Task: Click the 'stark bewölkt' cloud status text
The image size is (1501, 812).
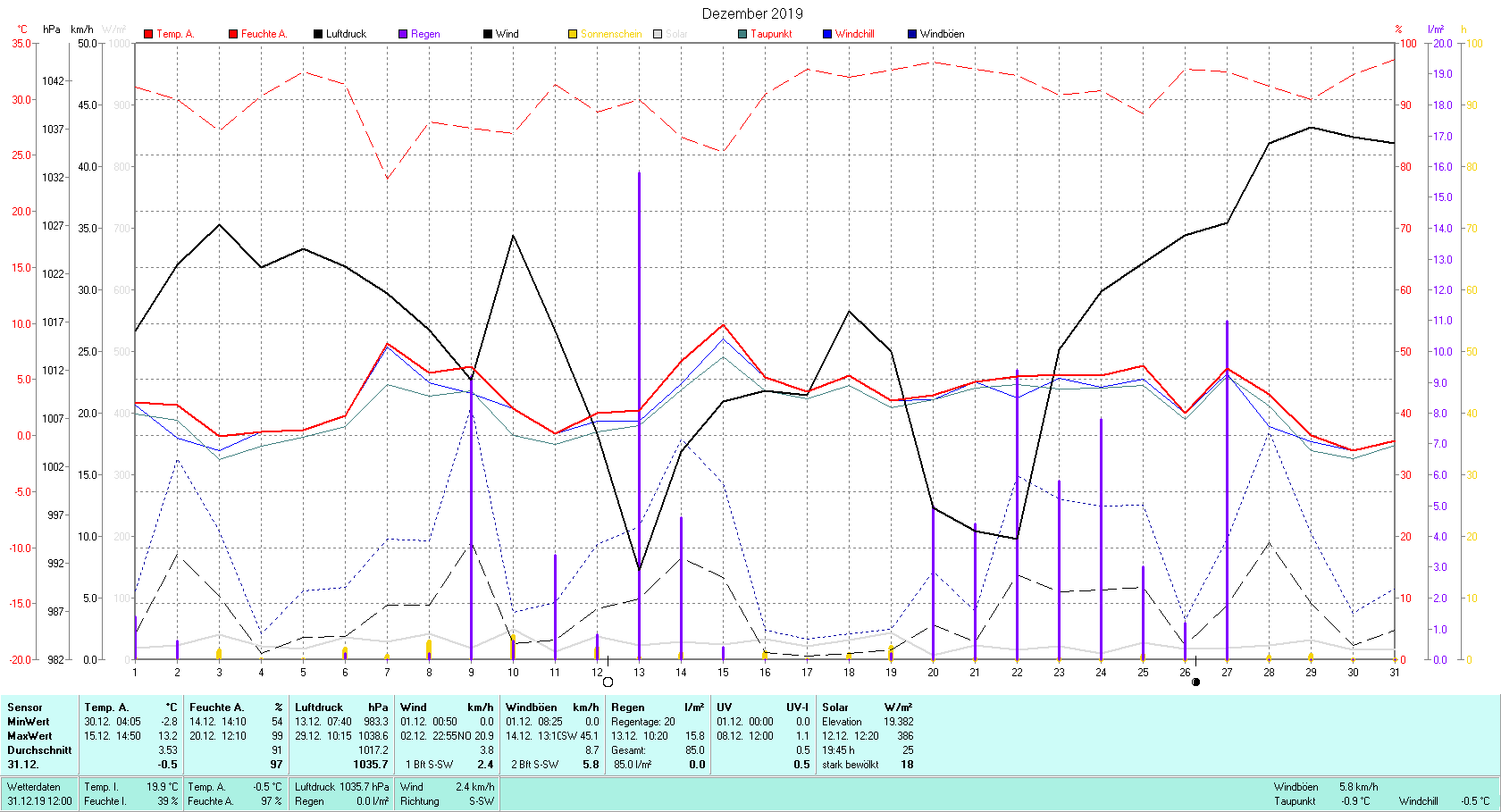Action: [851, 765]
